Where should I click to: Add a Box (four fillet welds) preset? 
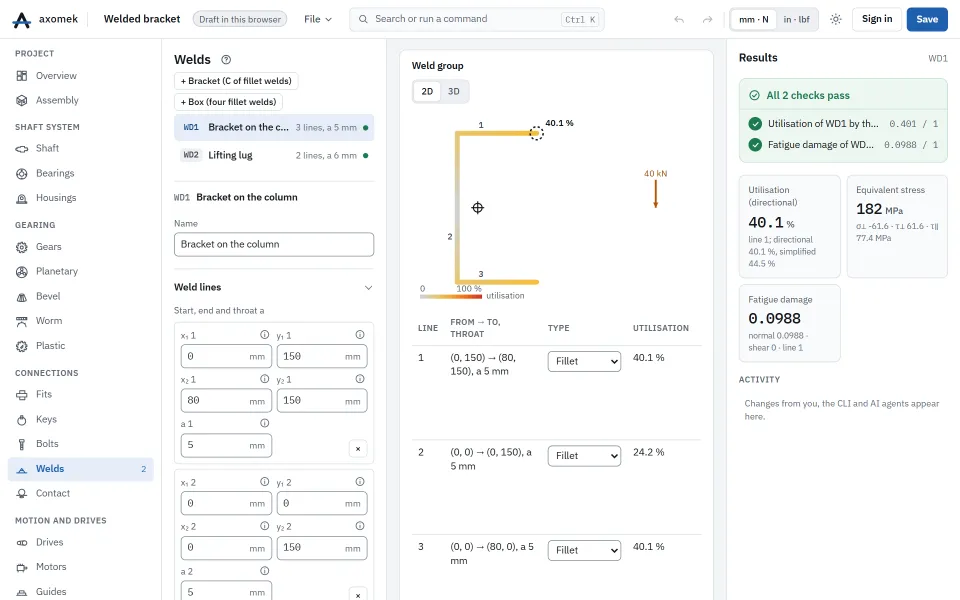coord(228,102)
